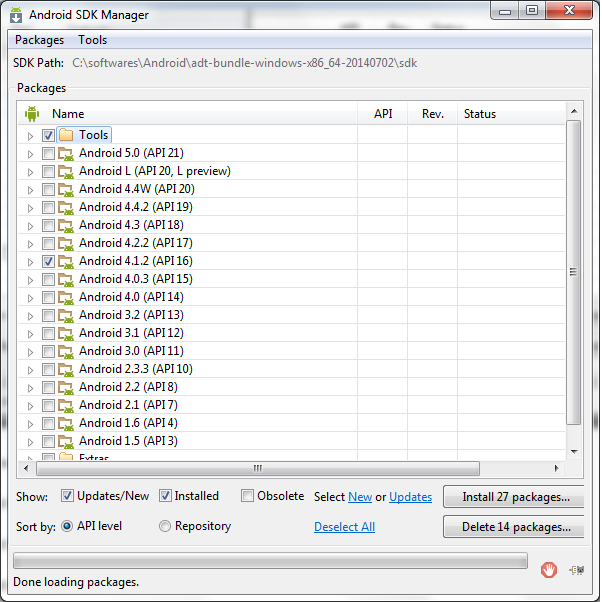Click the Android 3.2 folder icon
Screen dimensions: 602x602
click(x=66, y=315)
